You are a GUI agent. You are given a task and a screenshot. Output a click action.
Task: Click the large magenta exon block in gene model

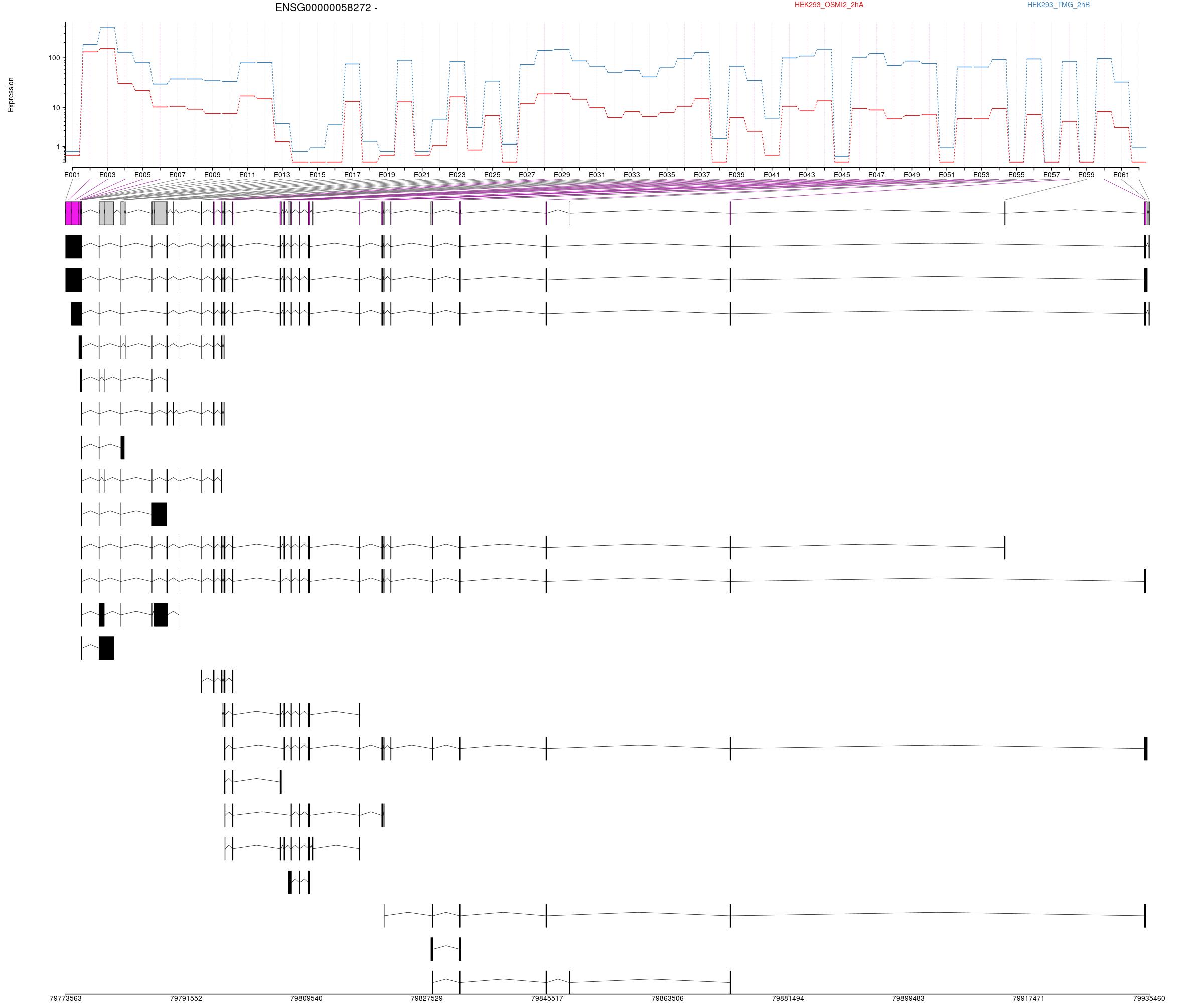(x=73, y=213)
